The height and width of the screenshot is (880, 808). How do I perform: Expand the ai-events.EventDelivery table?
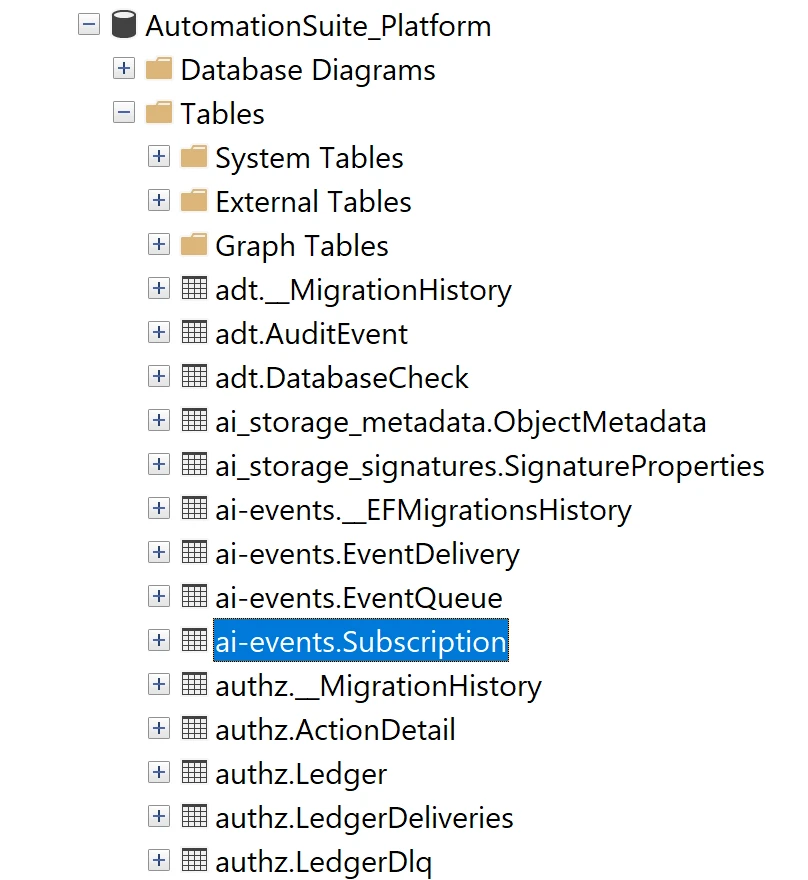pyautogui.click(x=159, y=553)
